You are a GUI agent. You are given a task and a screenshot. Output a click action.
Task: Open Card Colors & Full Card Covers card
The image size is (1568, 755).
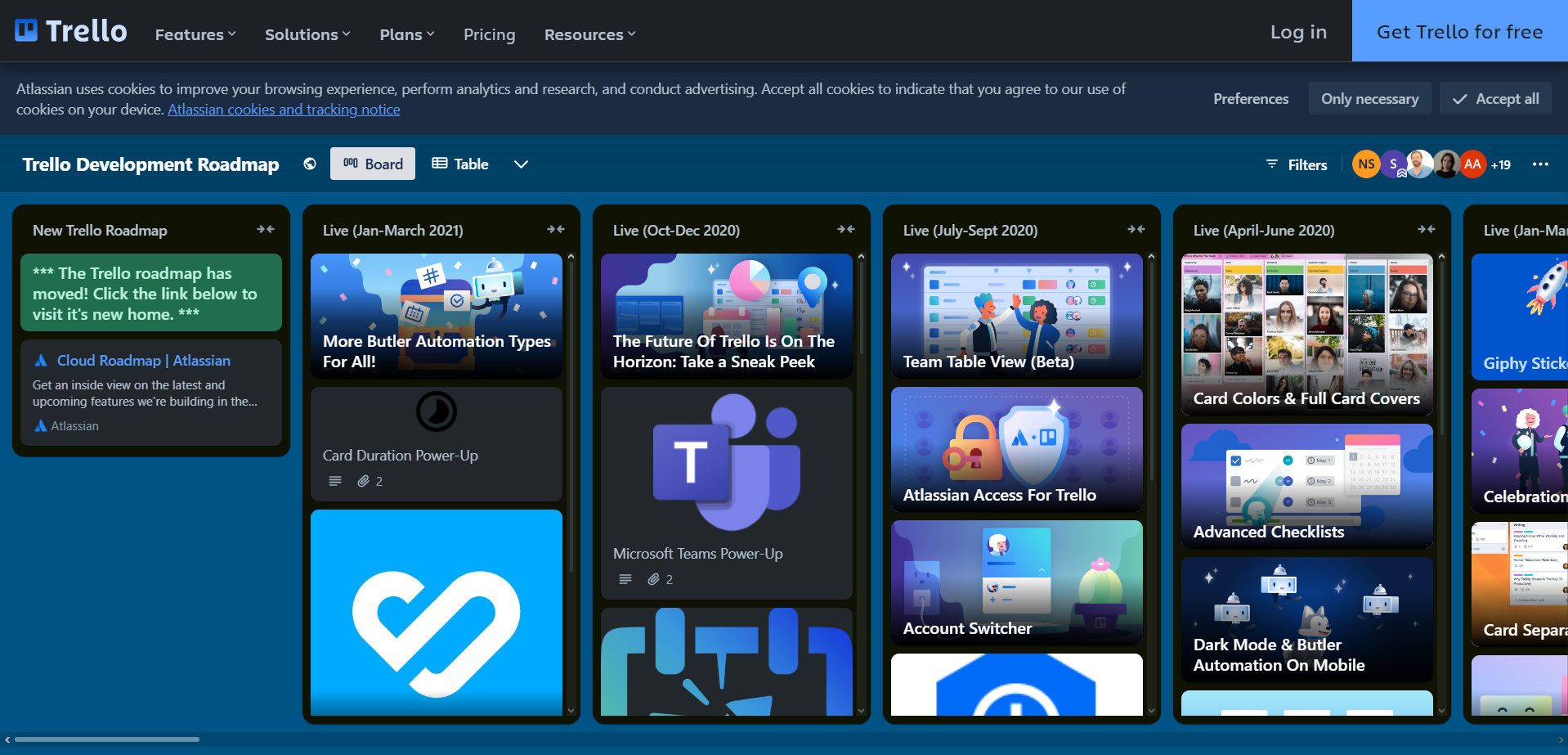(x=1307, y=335)
